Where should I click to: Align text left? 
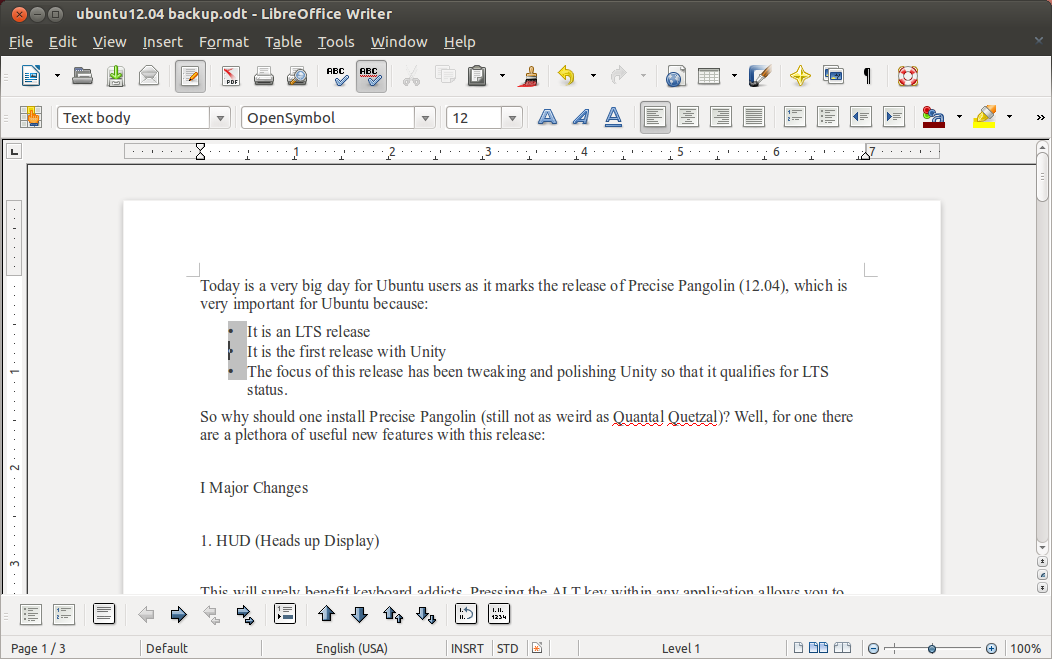pyautogui.click(x=655, y=117)
